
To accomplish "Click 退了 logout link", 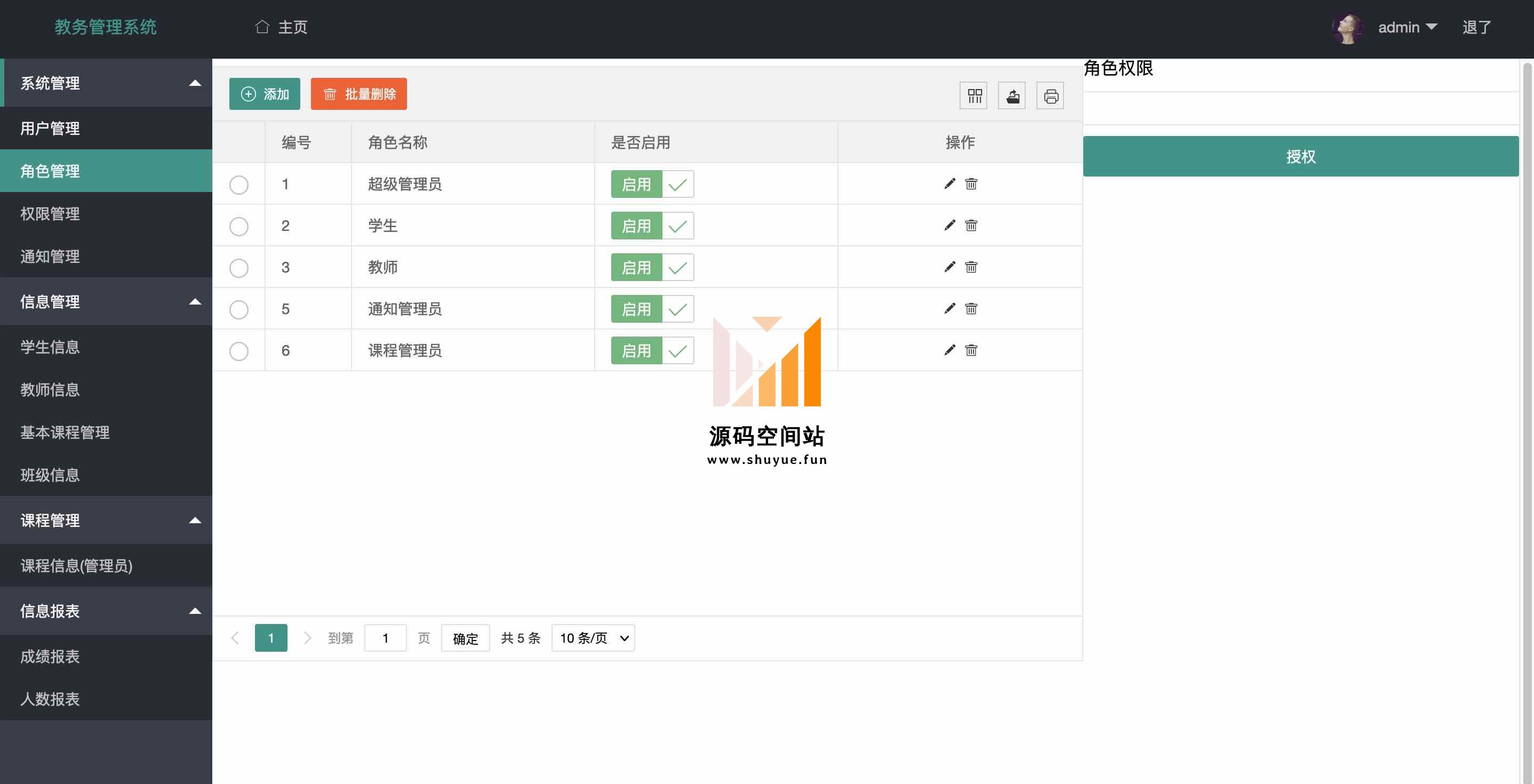I will (x=1477, y=27).
